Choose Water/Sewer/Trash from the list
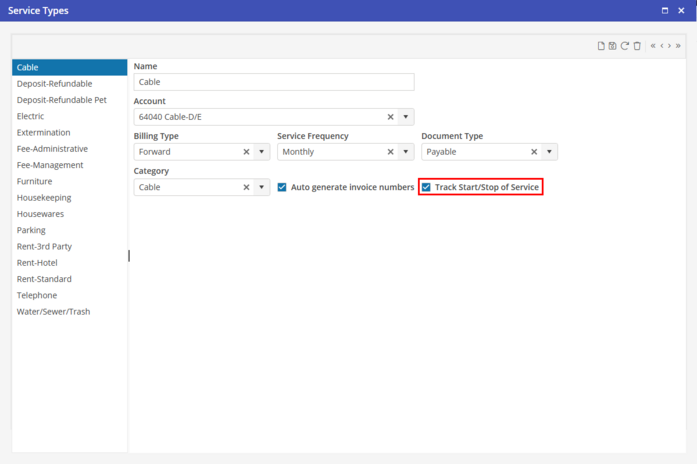The image size is (697, 464). coord(53,312)
